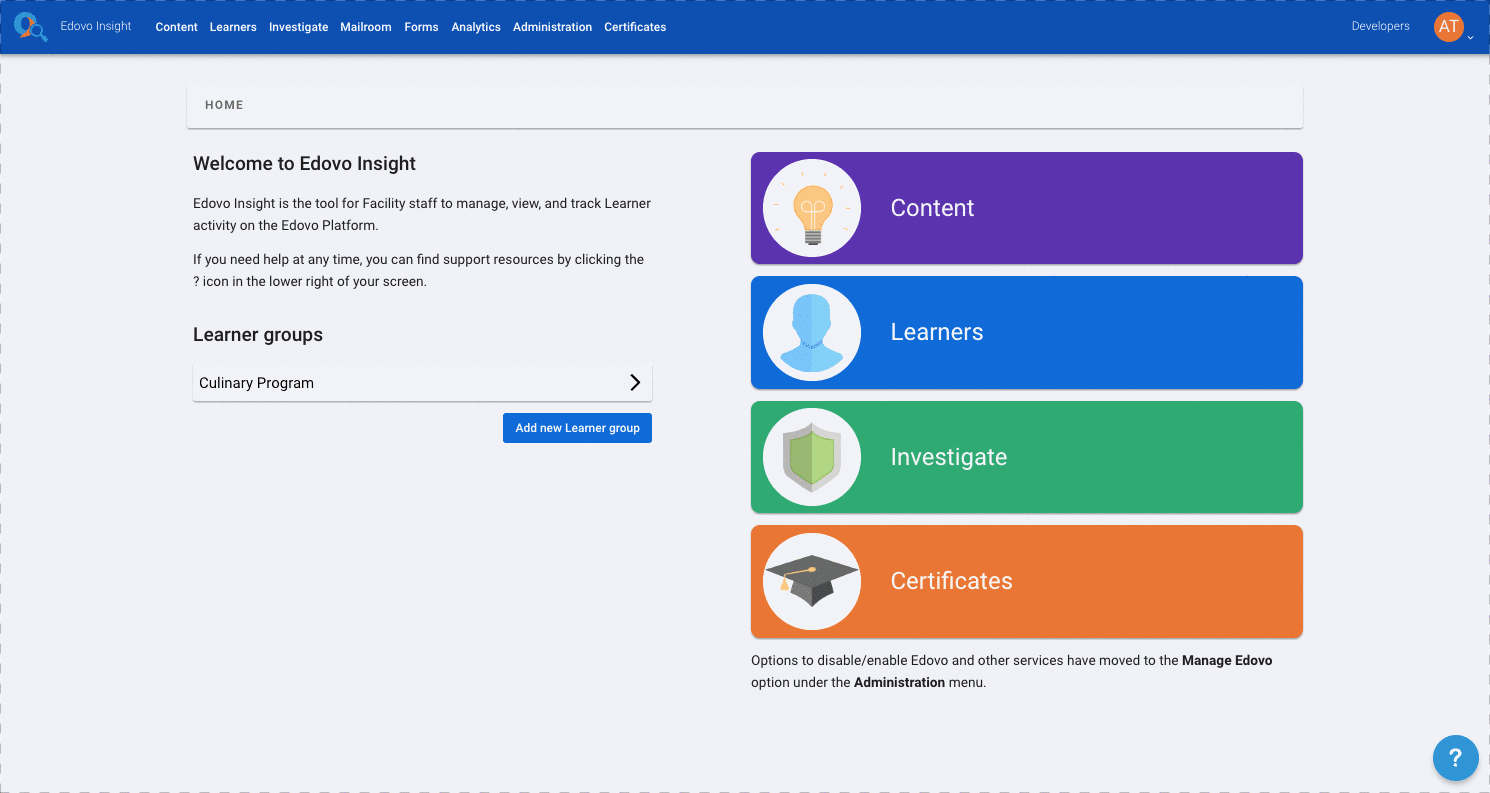Open the Learners menu in navigation bar
This screenshot has width=1490, height=793.
233,27
